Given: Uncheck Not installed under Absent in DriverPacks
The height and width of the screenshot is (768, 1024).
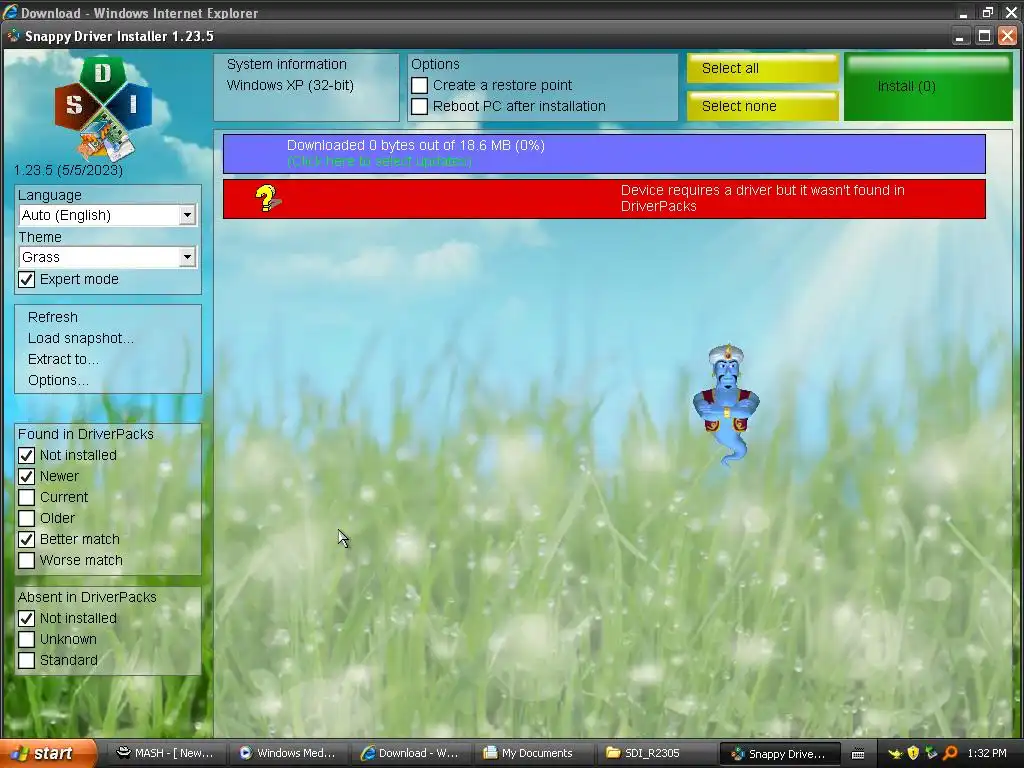Looking at the screenshot, I should tap(26, 618).
